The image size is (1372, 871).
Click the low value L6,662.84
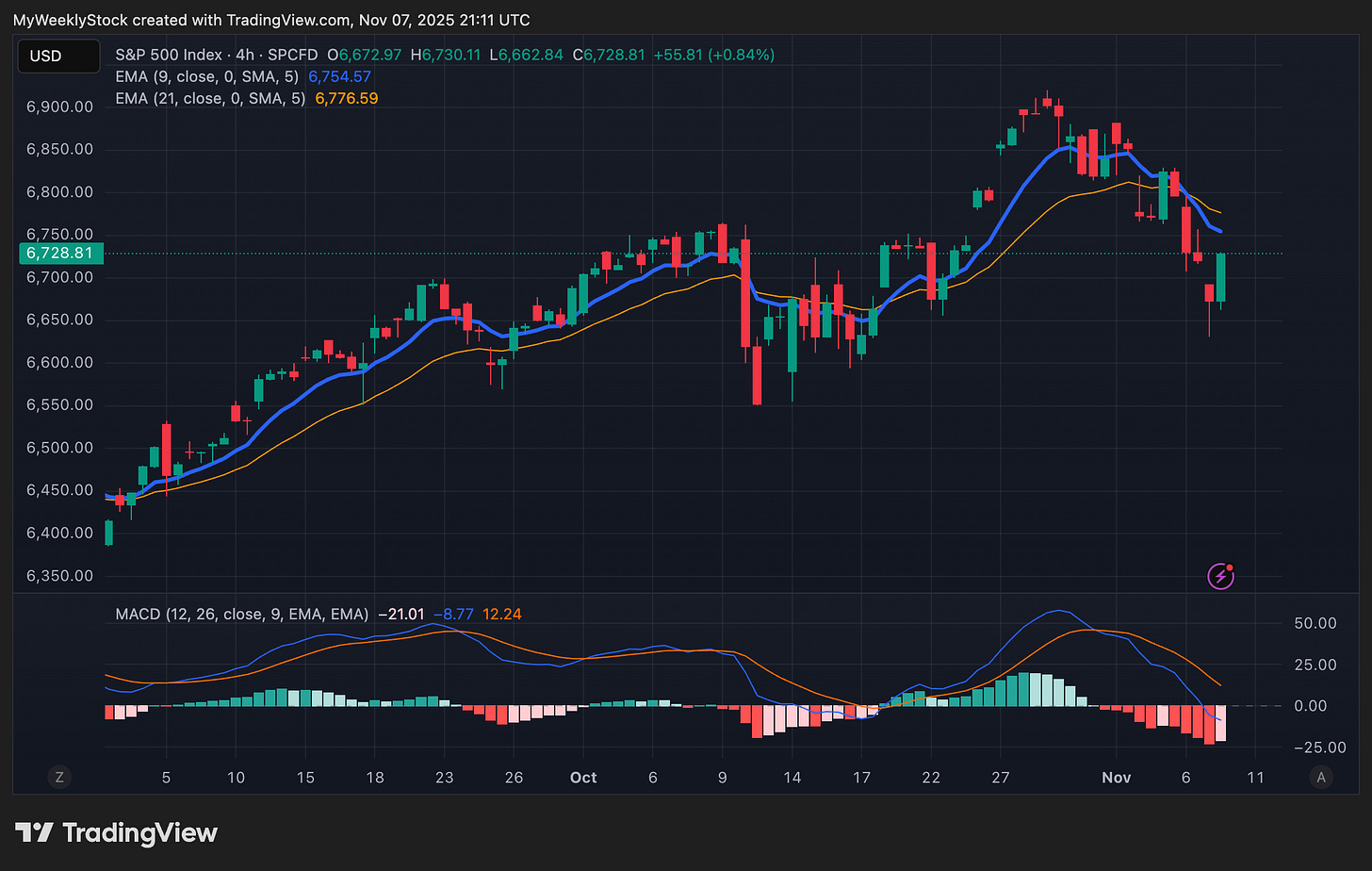pos(526,55)
